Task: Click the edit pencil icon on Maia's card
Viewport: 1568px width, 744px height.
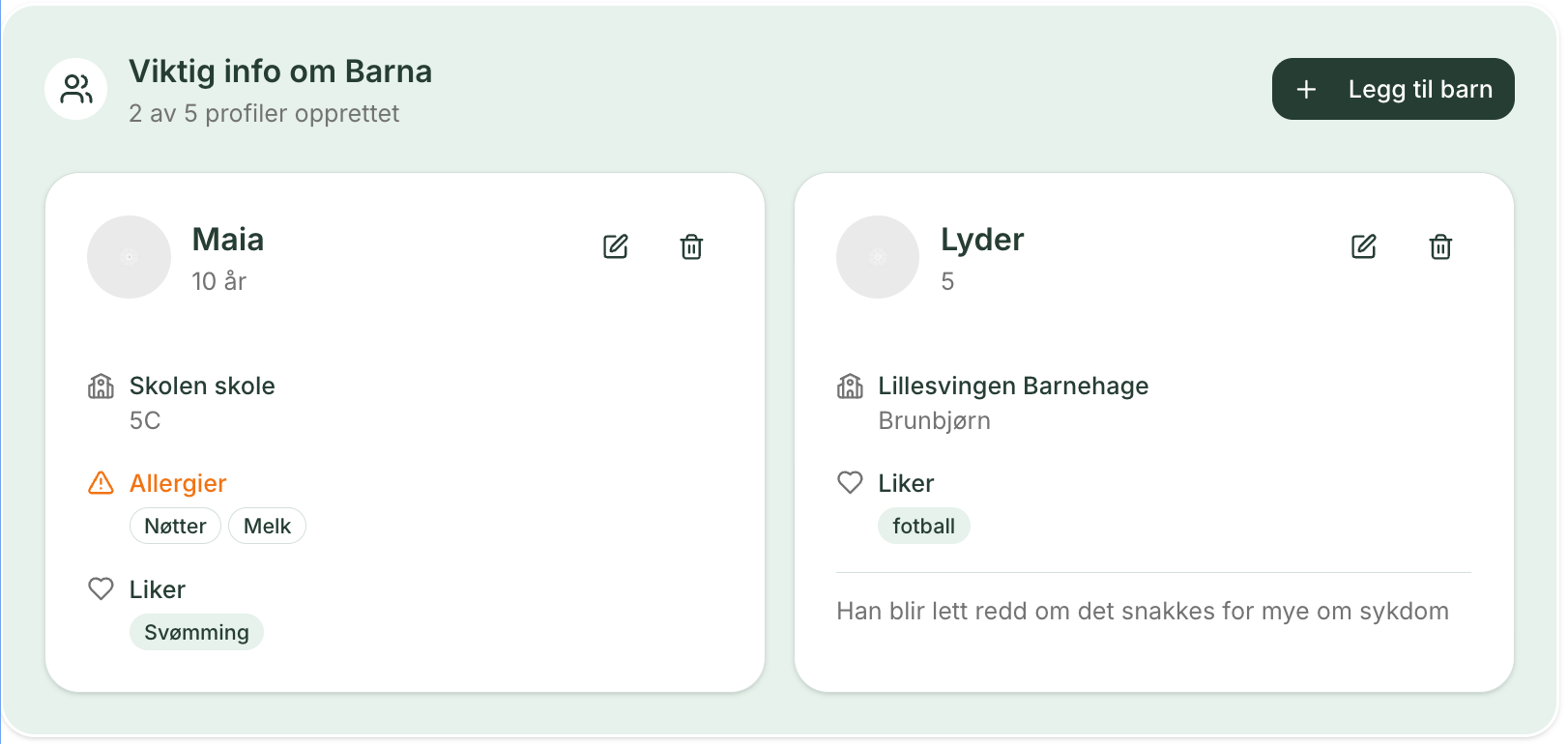Action: [616, 246]
